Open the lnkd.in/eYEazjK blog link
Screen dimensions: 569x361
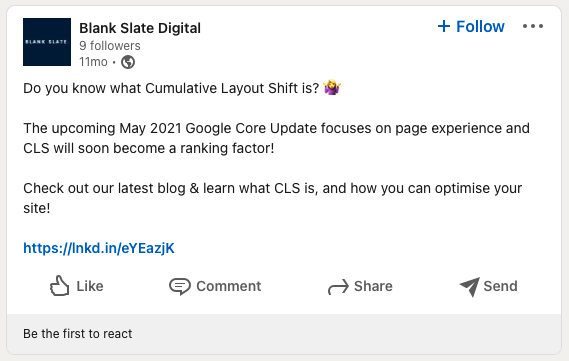click(99, 249)
